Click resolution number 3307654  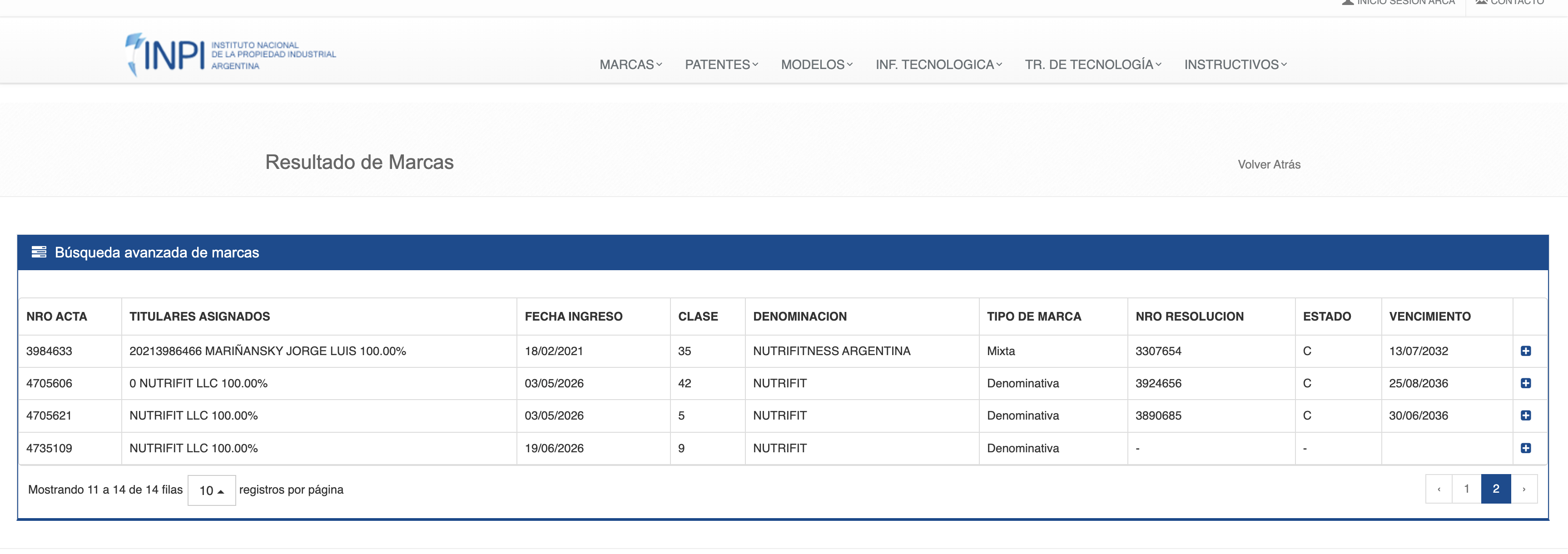click(x=1158, y=351)
